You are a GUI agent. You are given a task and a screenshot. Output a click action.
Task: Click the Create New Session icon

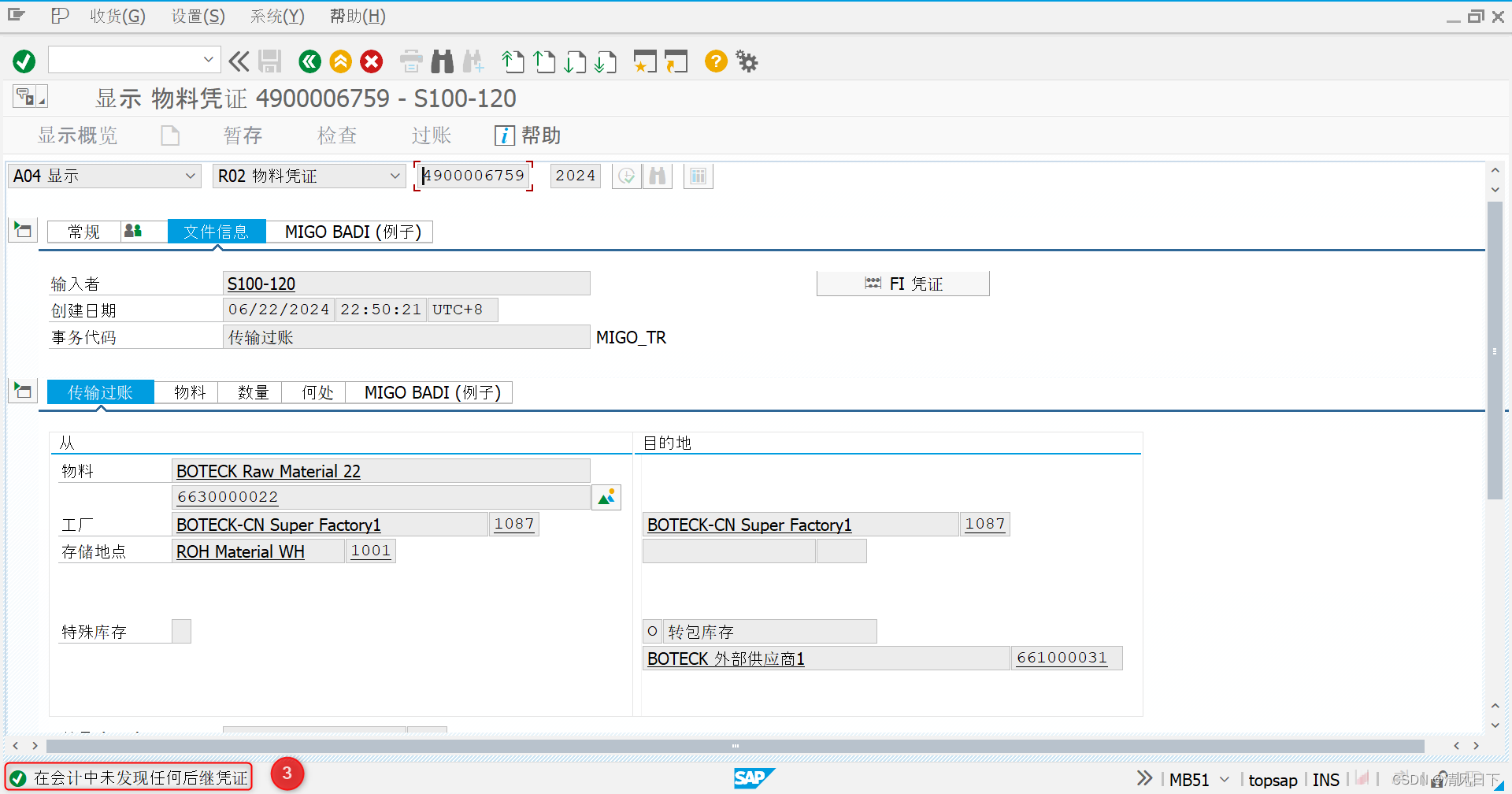coord(645,61)
